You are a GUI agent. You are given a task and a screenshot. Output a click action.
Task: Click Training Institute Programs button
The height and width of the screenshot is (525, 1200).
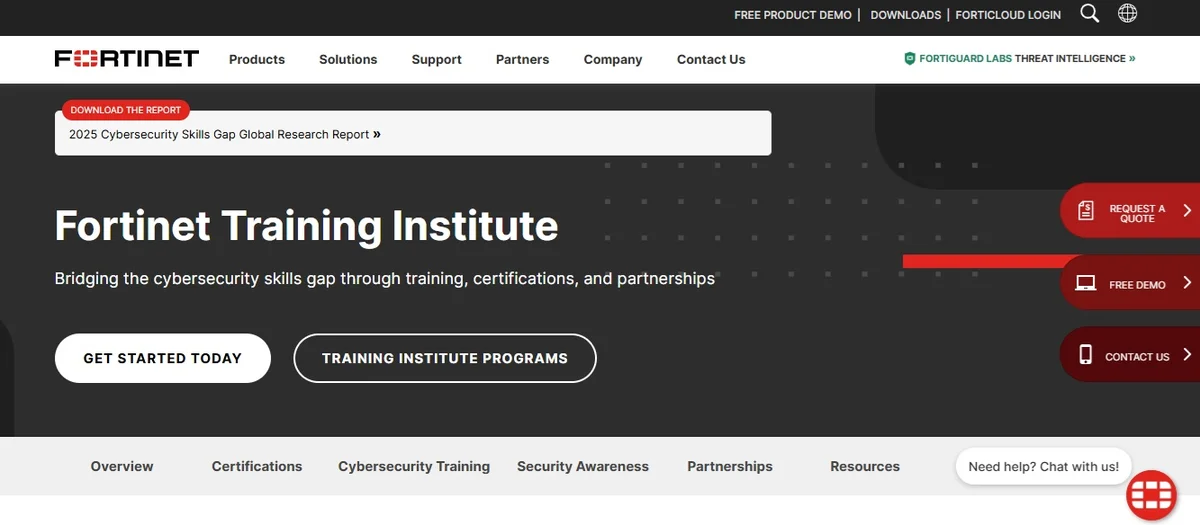point(445,358)
